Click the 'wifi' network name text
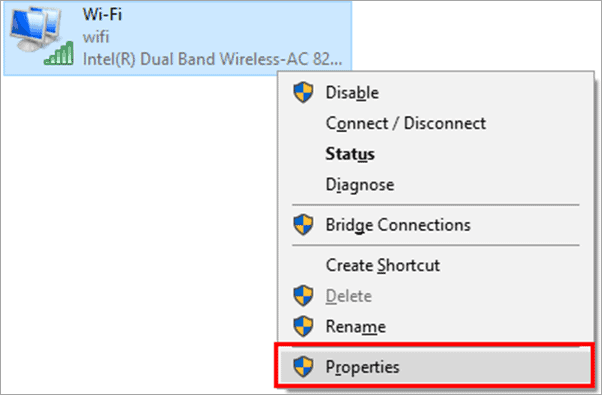602x395 pixels. point(96,37)
